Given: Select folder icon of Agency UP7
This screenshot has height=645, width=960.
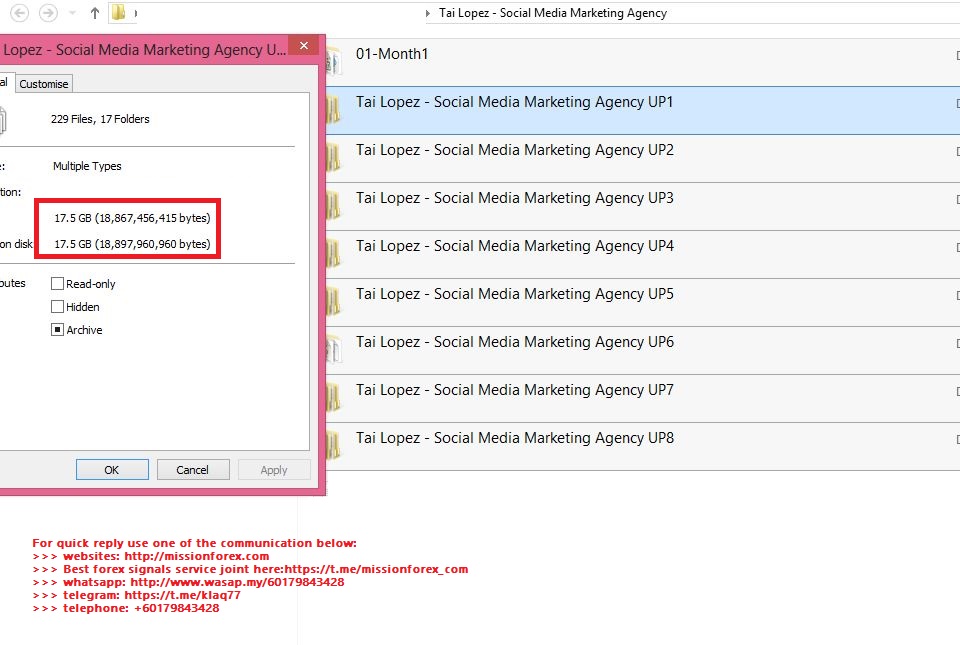Looking at the screenshot, I should 333,398.
